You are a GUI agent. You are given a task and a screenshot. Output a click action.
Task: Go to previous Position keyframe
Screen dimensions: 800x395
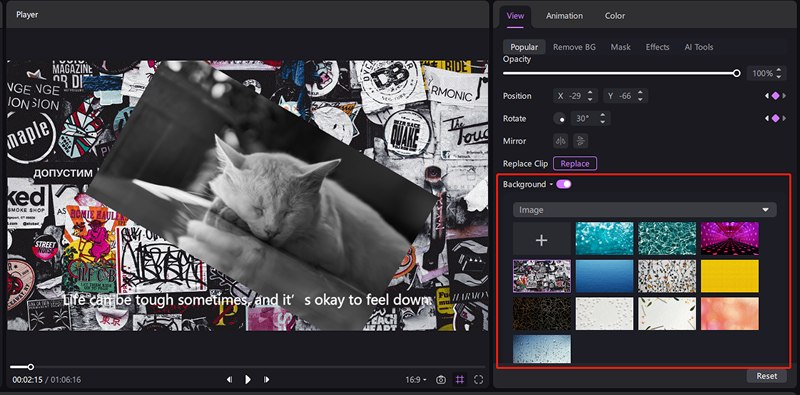[767, 96]
